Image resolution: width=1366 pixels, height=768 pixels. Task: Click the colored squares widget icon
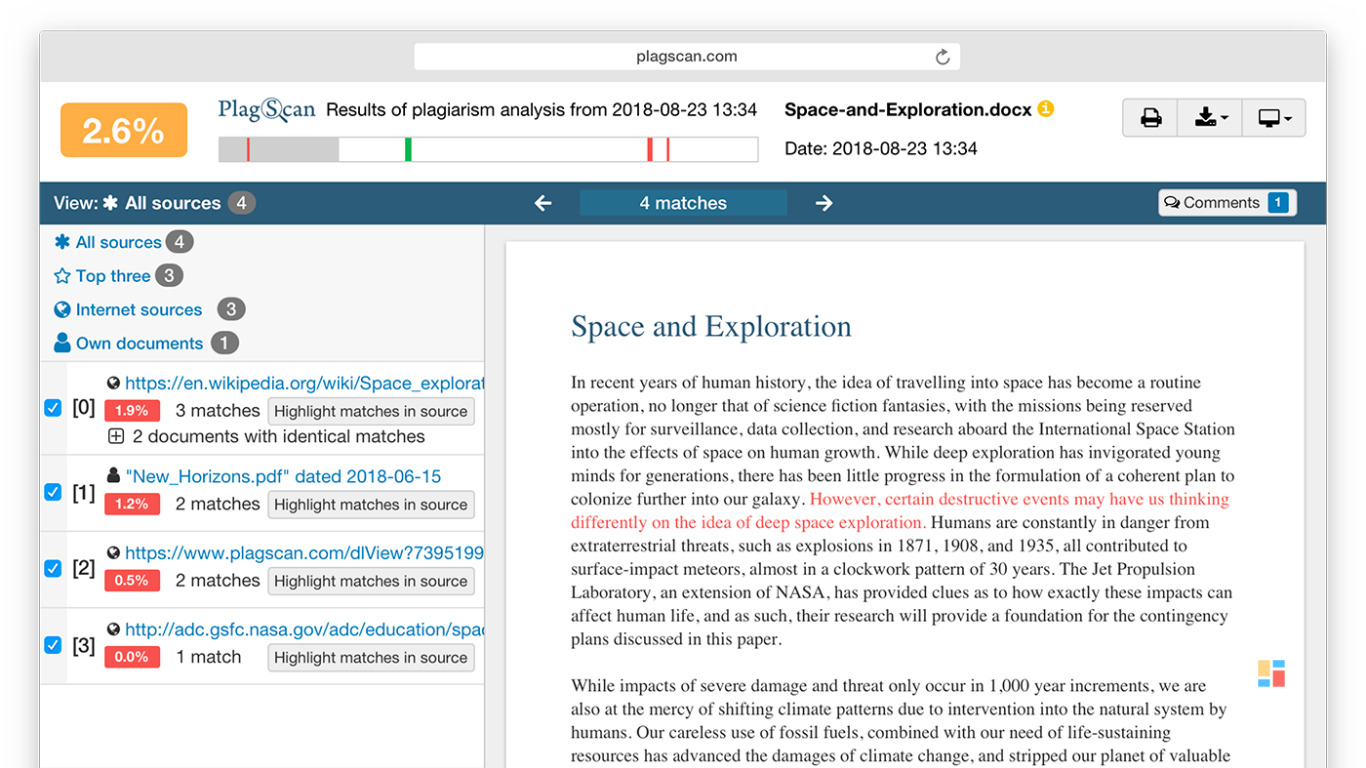coord(1271,673)
